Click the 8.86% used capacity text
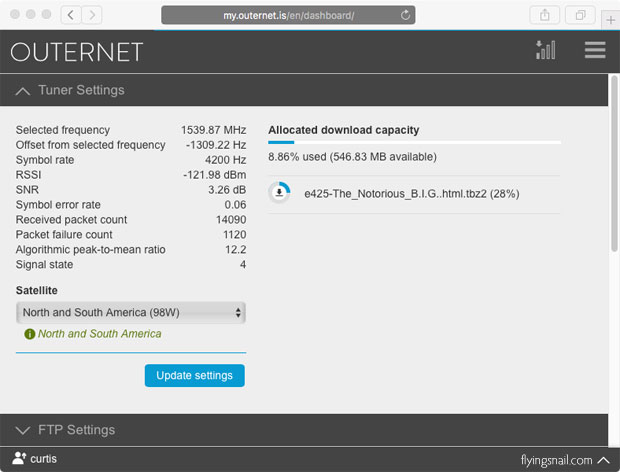 352,157
